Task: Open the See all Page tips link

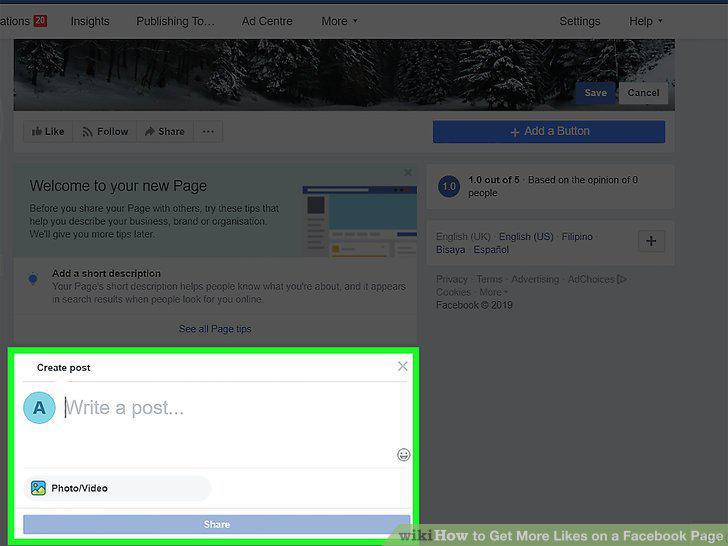Action: point(215,329)
